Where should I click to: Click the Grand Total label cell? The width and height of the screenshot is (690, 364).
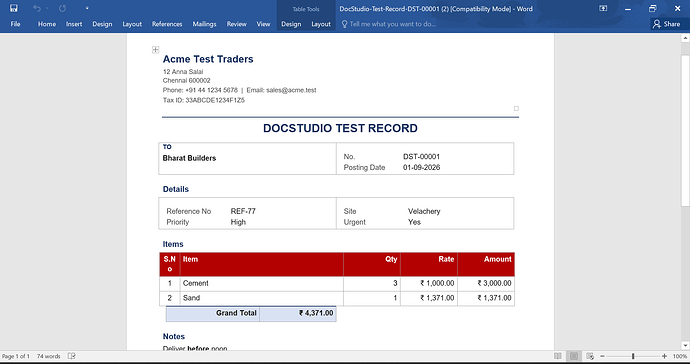click(213, 313)
